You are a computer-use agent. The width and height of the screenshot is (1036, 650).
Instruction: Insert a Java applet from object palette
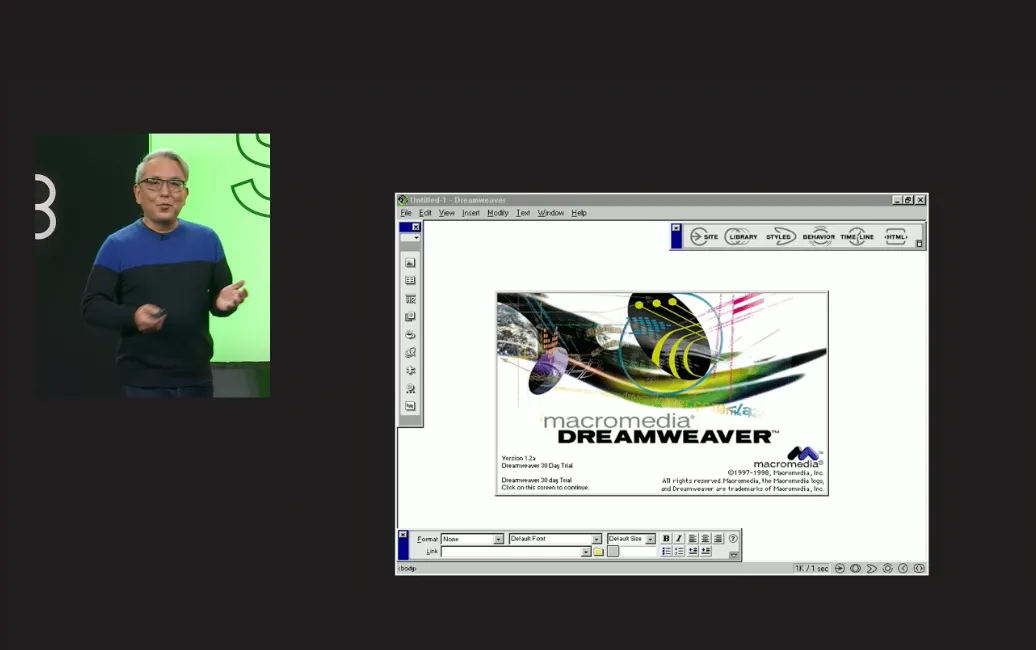point(410,334)
